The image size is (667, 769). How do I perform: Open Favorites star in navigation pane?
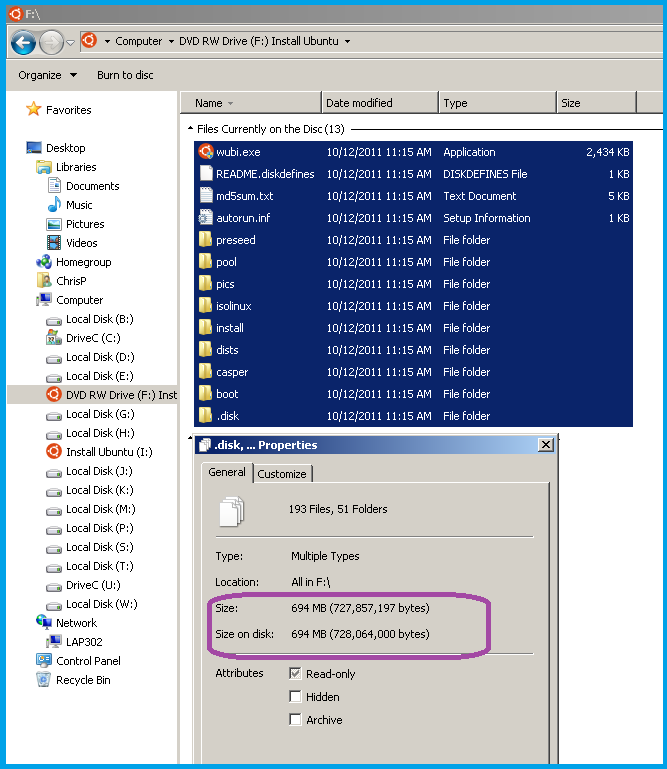(33, 109)
